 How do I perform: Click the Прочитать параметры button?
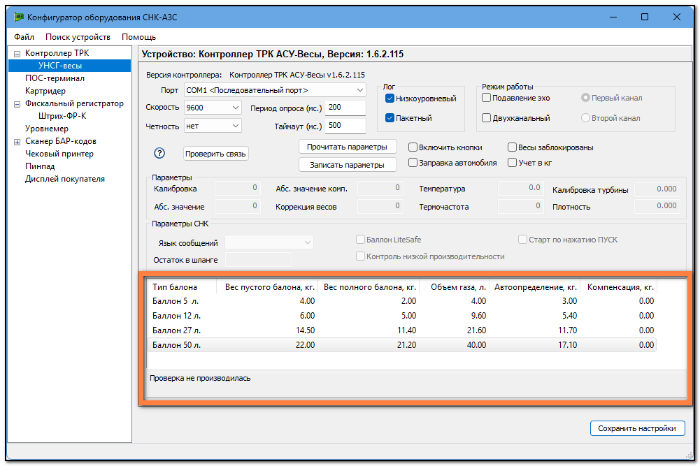347,147
